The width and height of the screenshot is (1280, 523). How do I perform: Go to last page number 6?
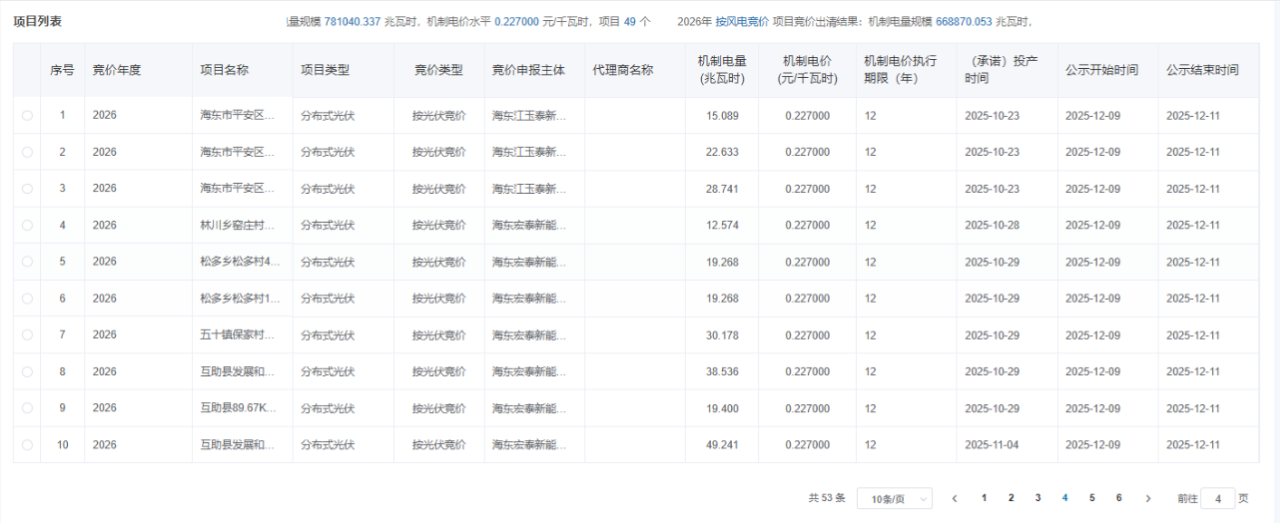pos(1119,498)
